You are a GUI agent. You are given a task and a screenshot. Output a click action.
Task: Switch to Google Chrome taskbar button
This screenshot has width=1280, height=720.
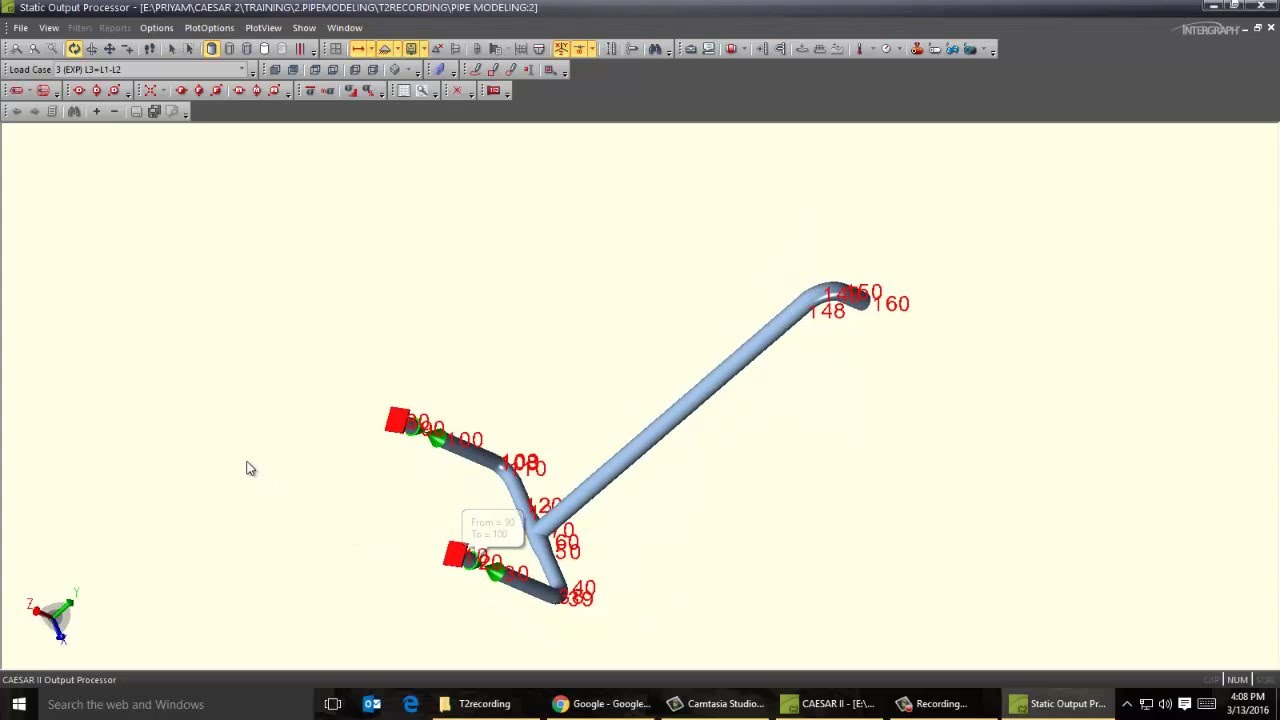pyautogui.click(x=600, y=704)
